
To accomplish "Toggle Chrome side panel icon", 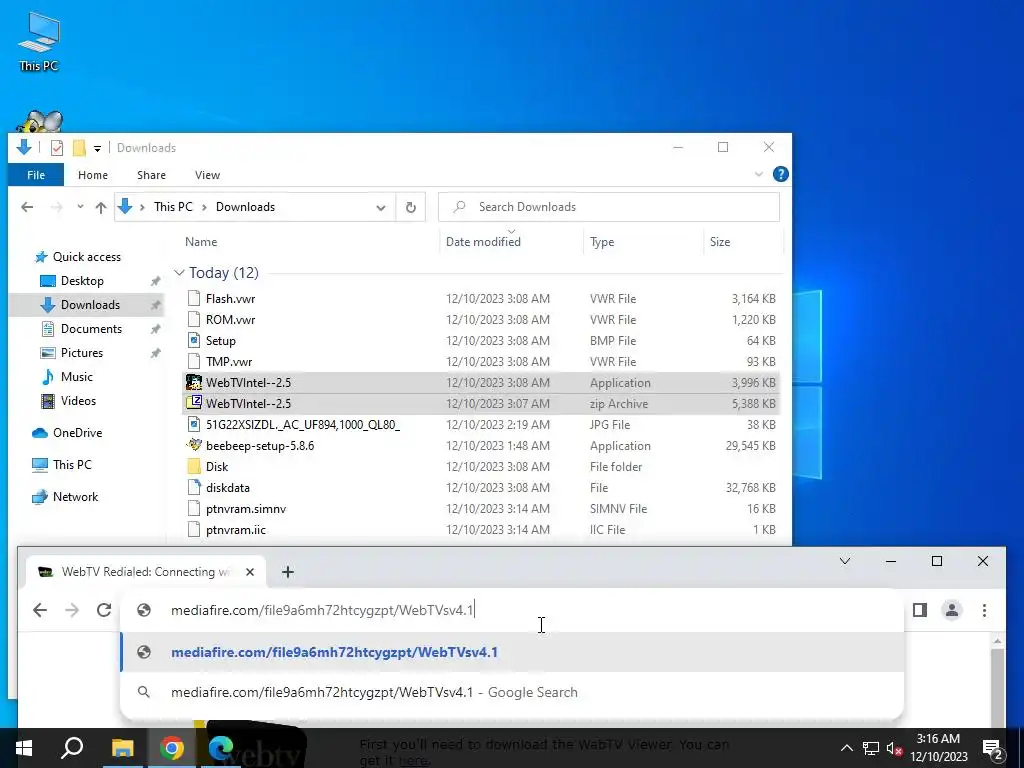I will pyautogui.click(x=920, y=610).
